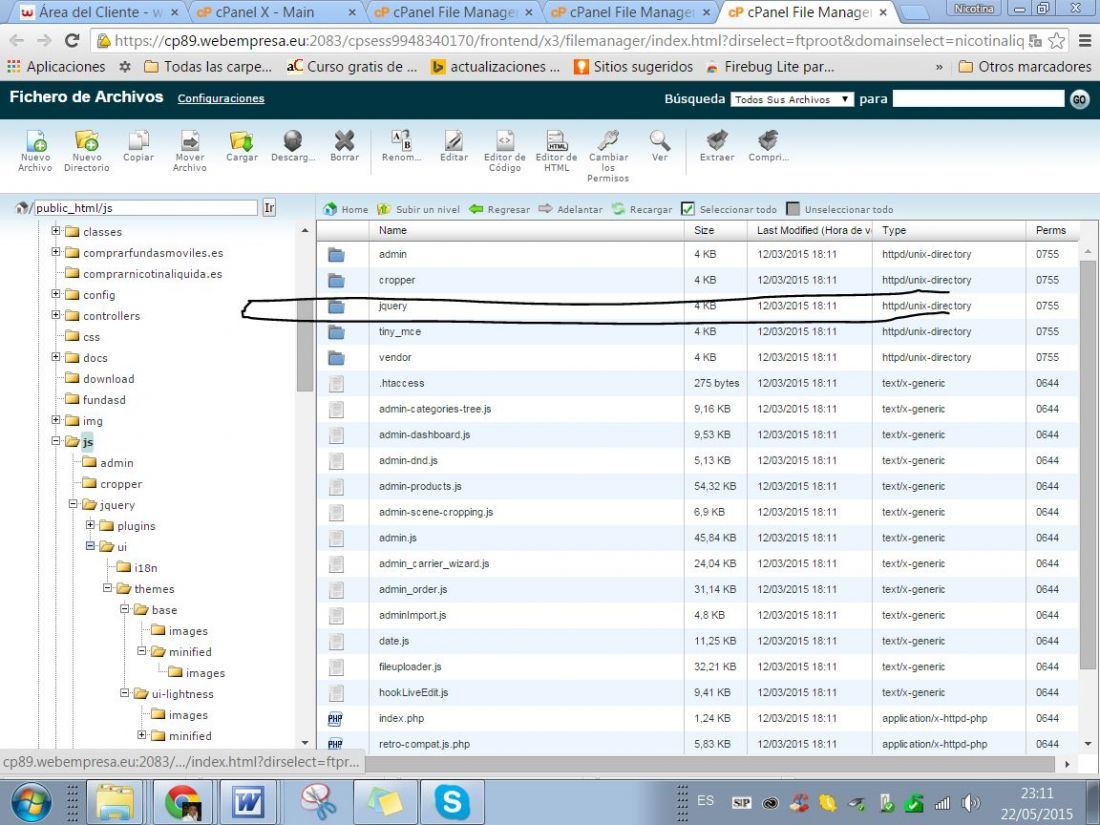Extract archive with the Extraer icon
Screen dimensions: 1100x825
click(x=717, y=146)
